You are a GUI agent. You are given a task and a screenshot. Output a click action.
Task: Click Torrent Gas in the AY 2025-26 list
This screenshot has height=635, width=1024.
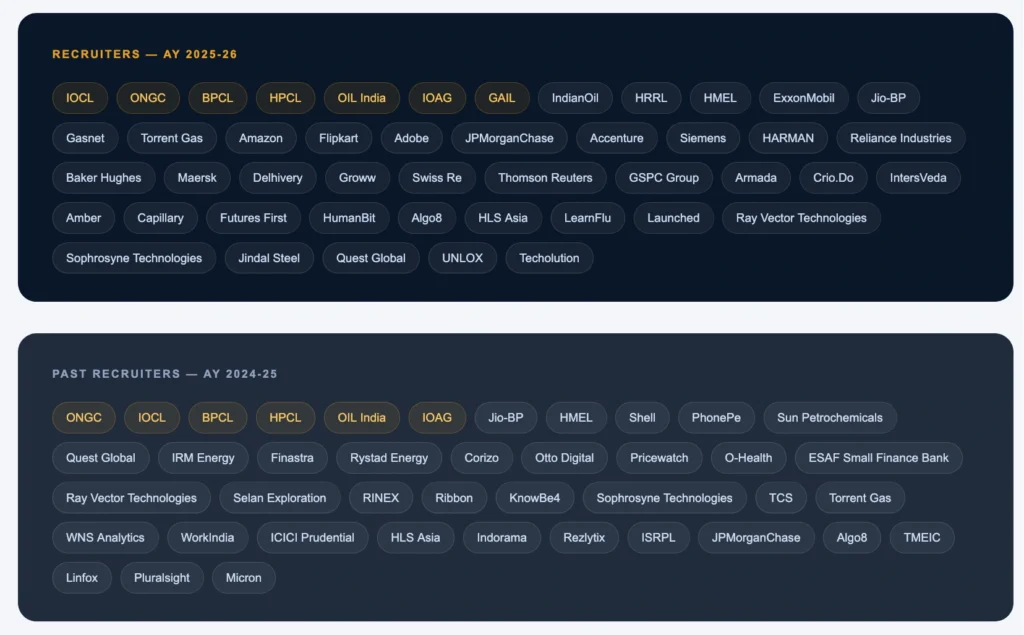point(172,138)
